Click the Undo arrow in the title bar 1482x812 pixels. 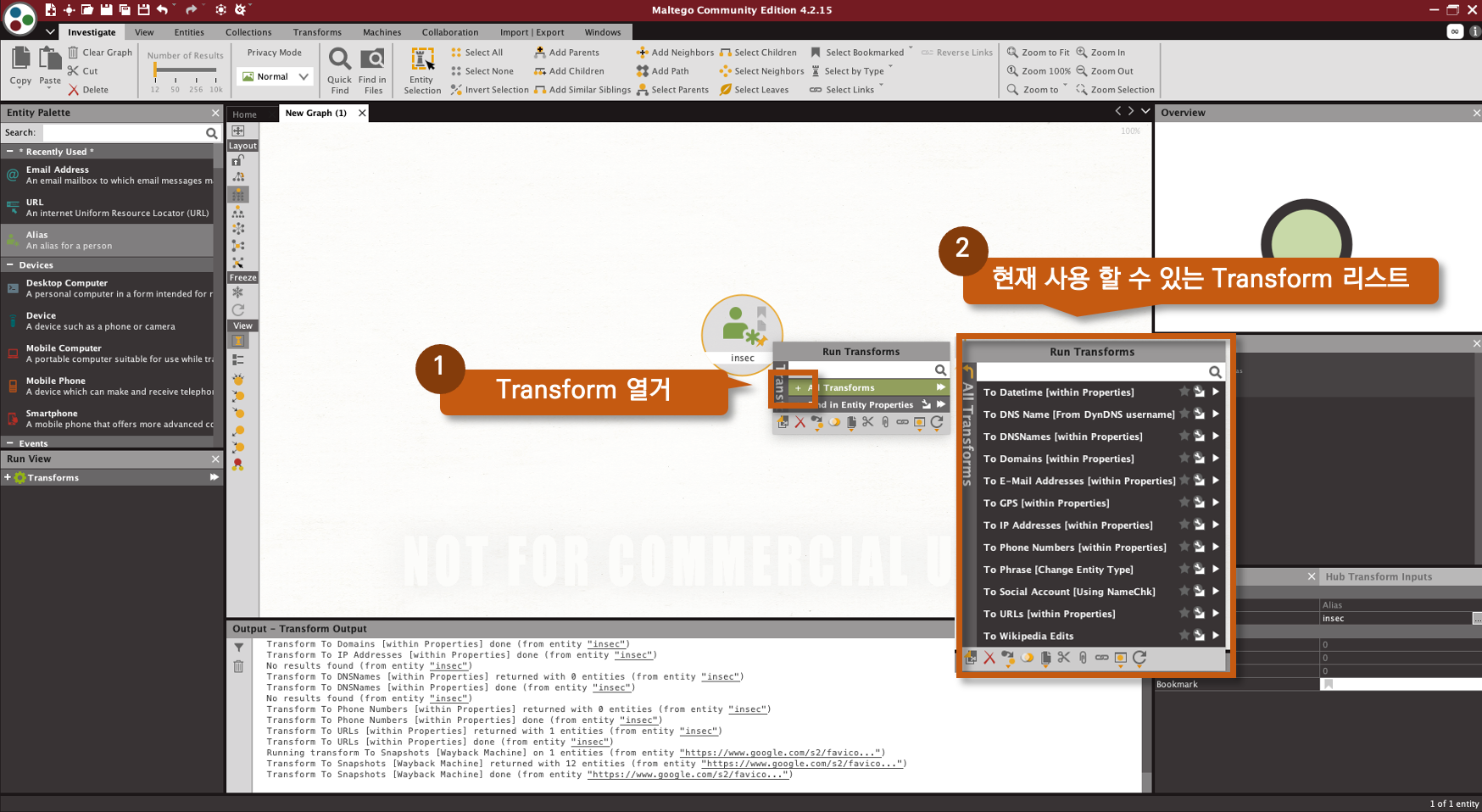tap(163, 9)
